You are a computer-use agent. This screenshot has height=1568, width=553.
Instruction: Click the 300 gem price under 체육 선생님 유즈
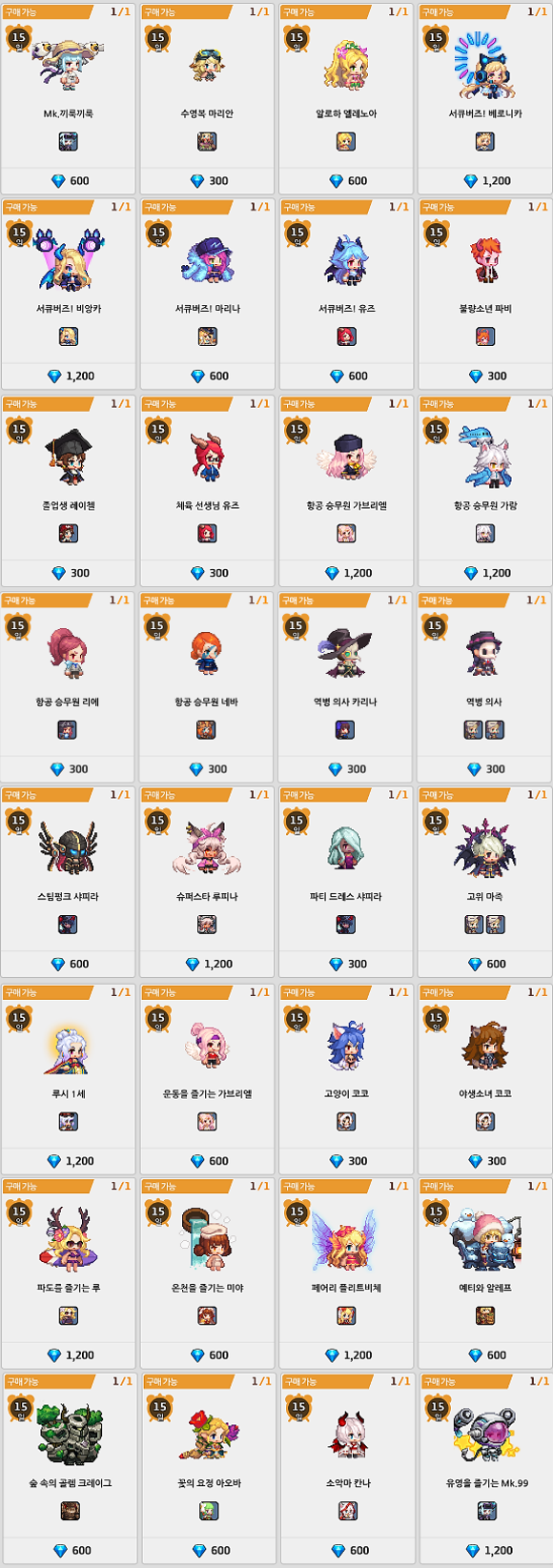[209, 573]
